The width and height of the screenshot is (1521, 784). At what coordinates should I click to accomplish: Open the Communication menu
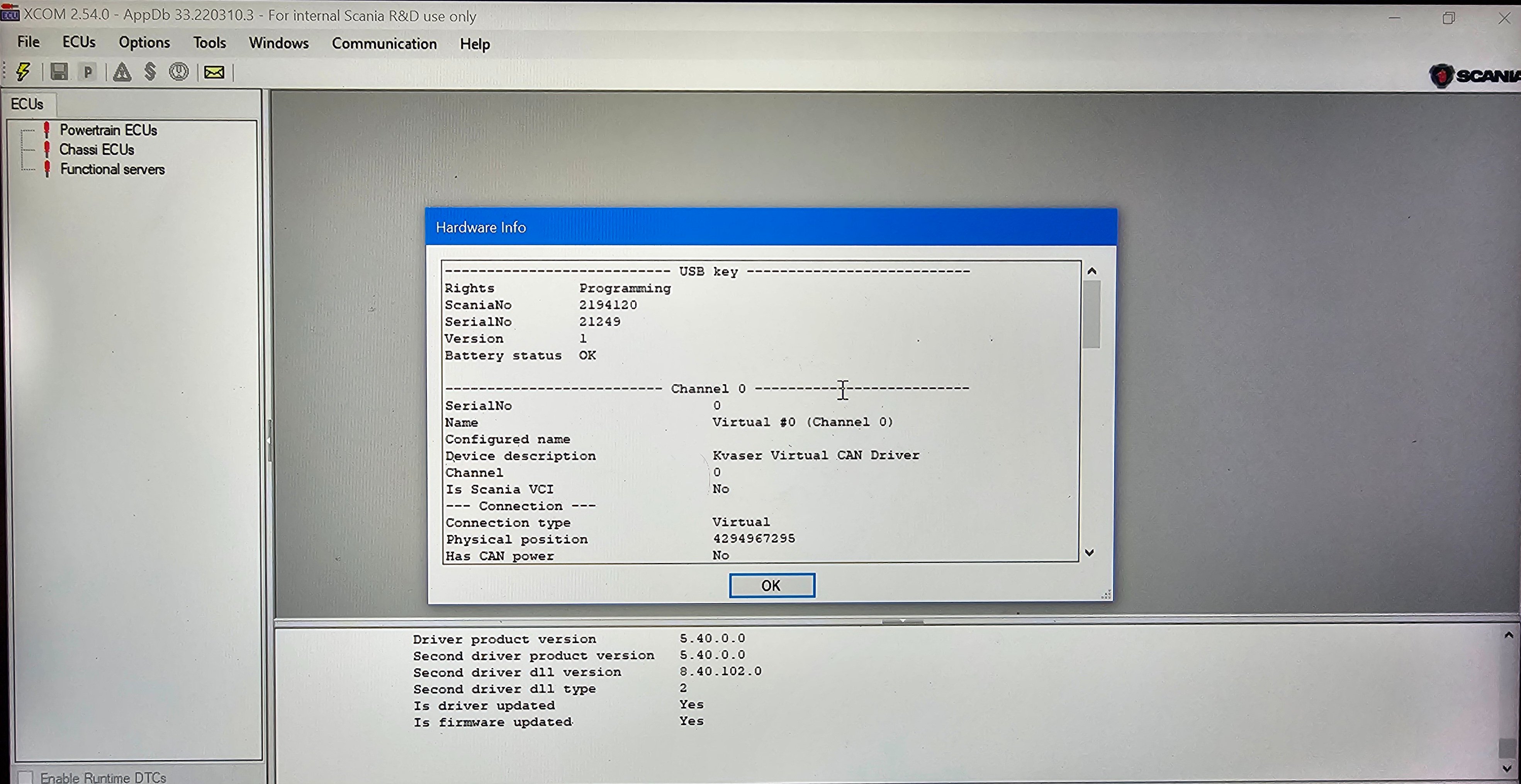tap(384, 44)
